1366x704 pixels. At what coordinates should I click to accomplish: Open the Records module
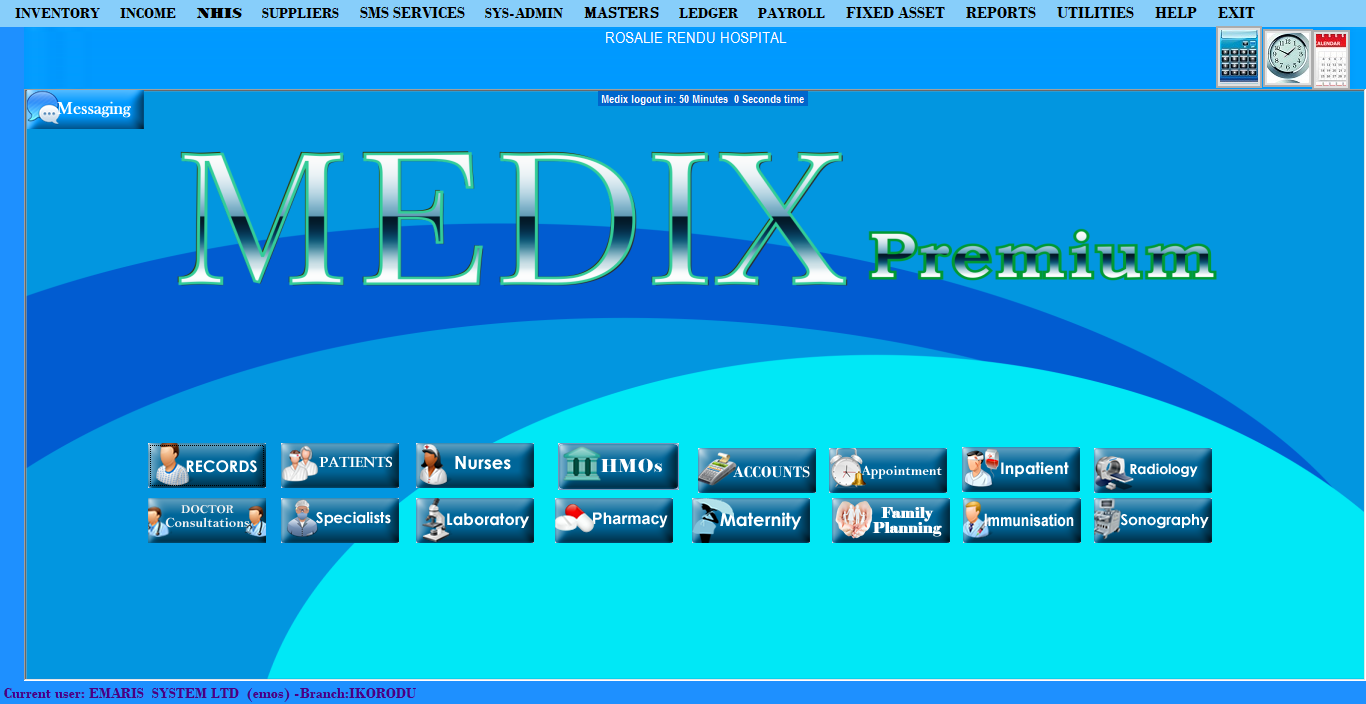click(207, 466)
